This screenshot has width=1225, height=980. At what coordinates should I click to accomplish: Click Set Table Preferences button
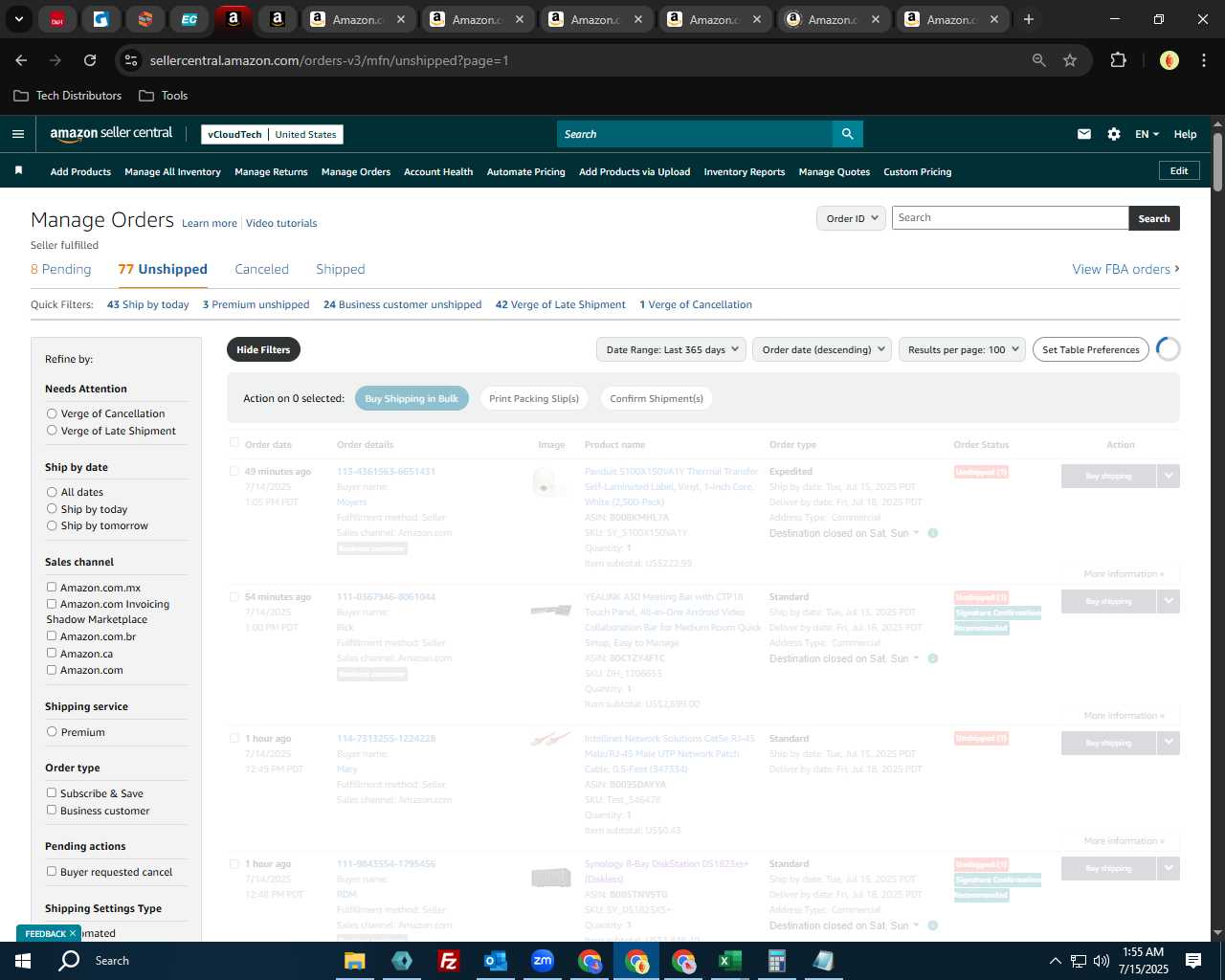1091,349
